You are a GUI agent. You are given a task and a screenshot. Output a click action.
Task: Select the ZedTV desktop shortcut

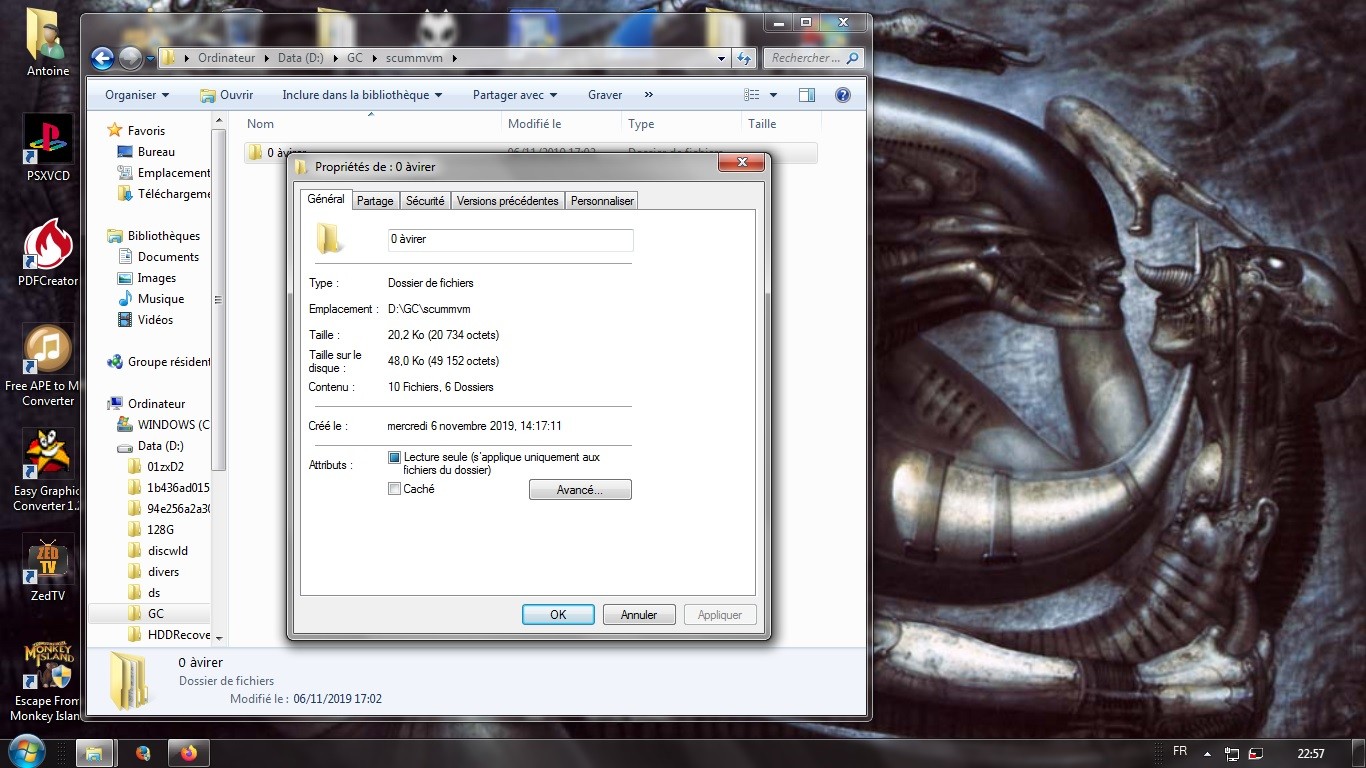point(47,567)
